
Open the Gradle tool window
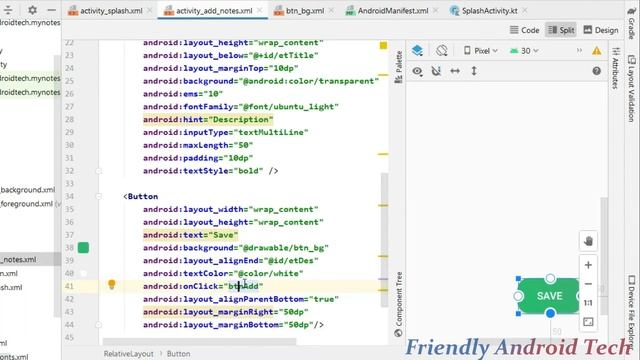tap(631, 24)
